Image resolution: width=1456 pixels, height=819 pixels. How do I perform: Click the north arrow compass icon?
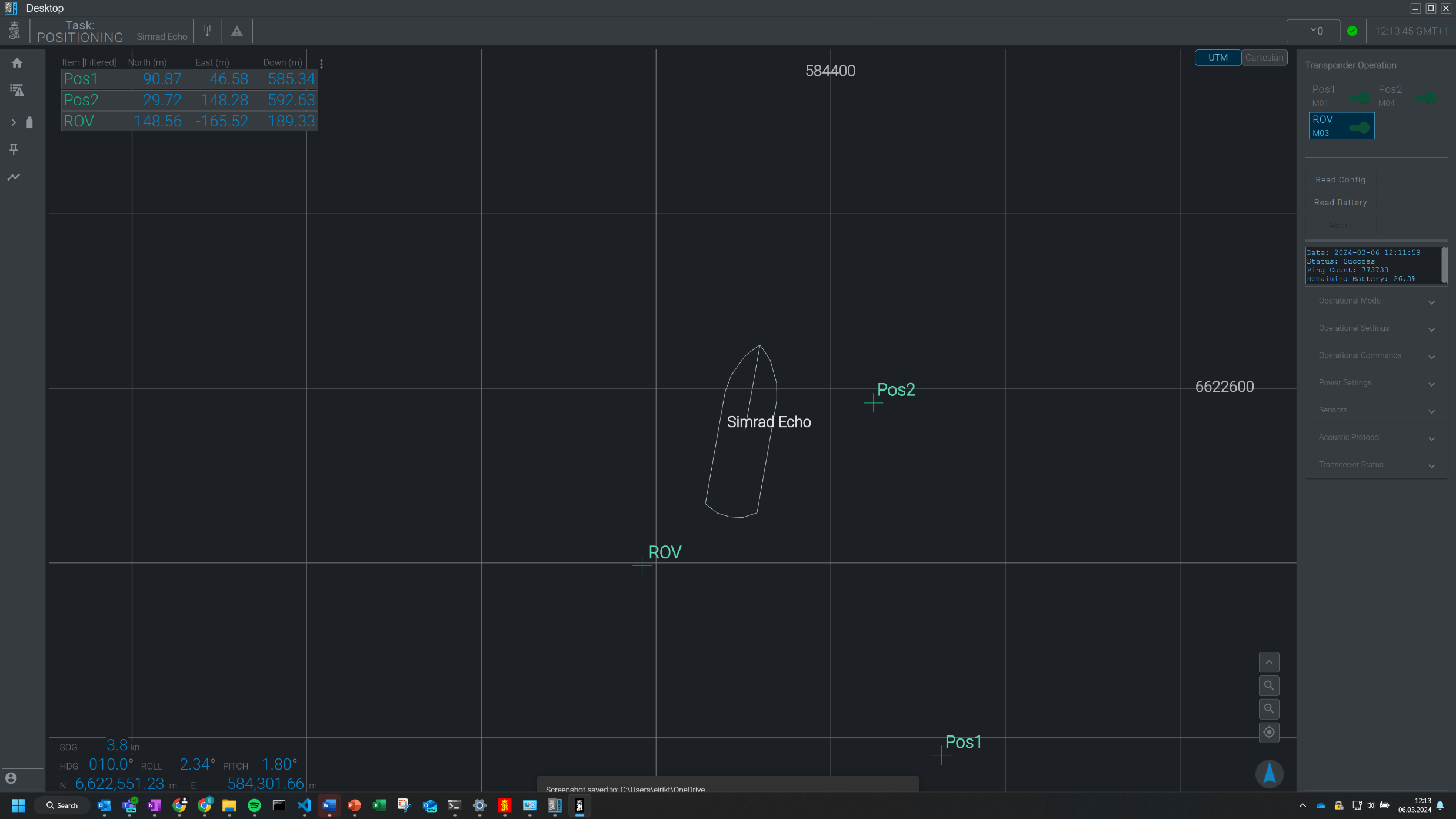[1269, 773]
